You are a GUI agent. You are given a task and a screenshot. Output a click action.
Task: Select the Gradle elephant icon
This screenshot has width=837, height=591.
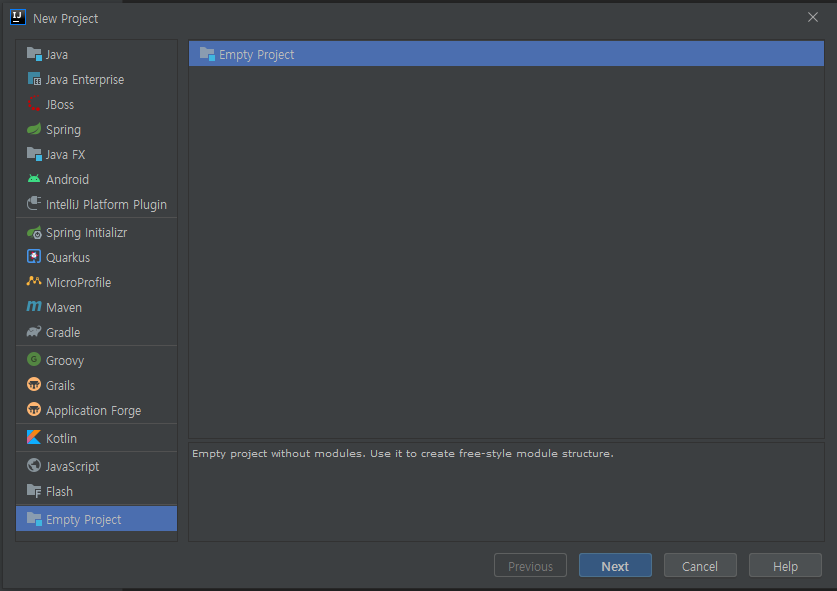pyautogui.click(x=34, y=333)
